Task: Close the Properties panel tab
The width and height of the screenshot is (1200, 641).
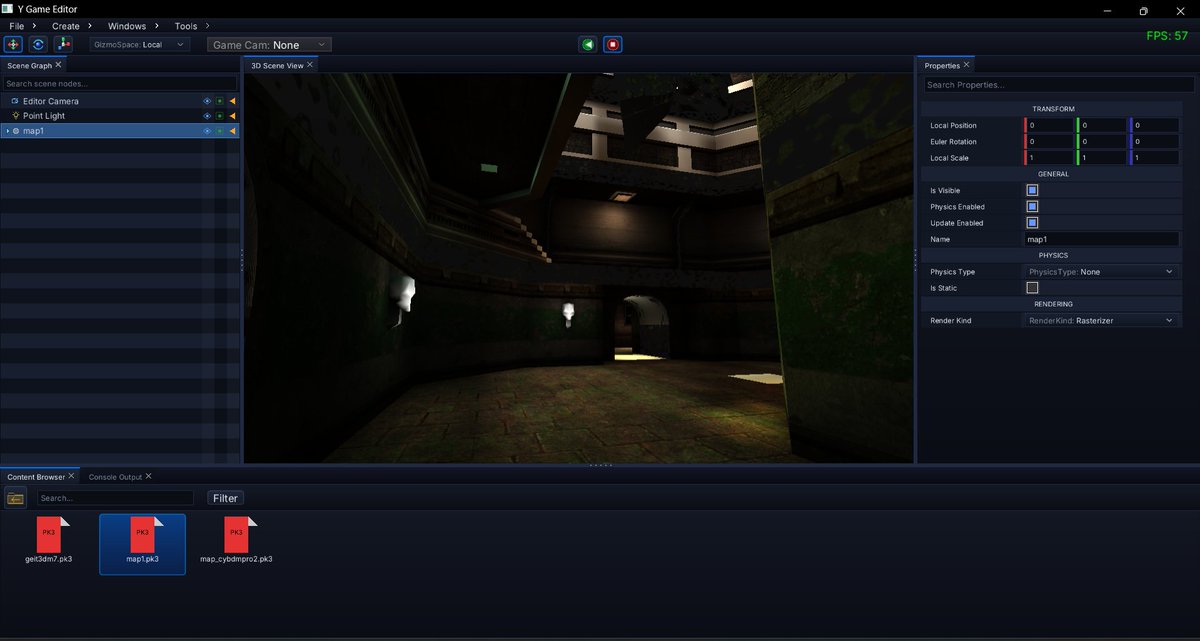Action: pyautogui.click(x=966, y=65)
